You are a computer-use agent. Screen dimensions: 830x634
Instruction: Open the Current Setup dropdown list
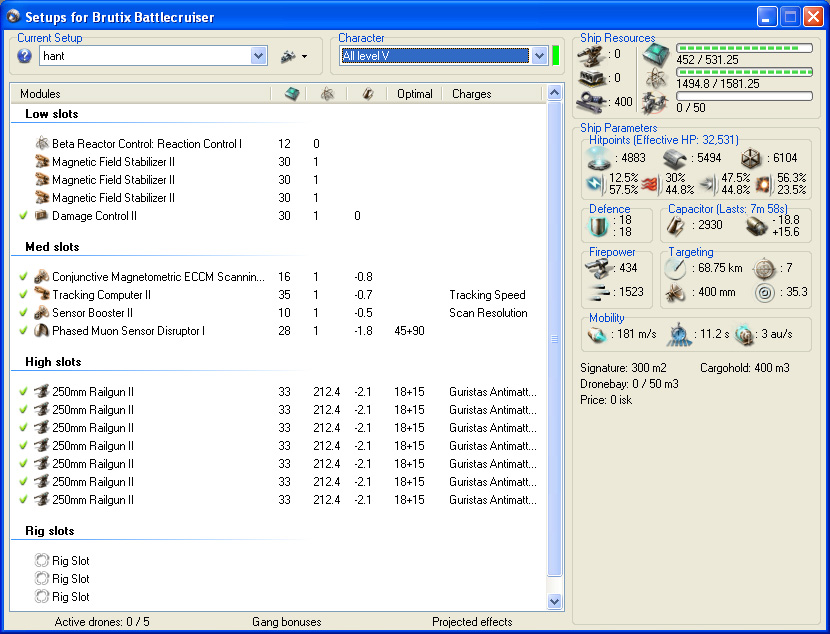[258, 56]
